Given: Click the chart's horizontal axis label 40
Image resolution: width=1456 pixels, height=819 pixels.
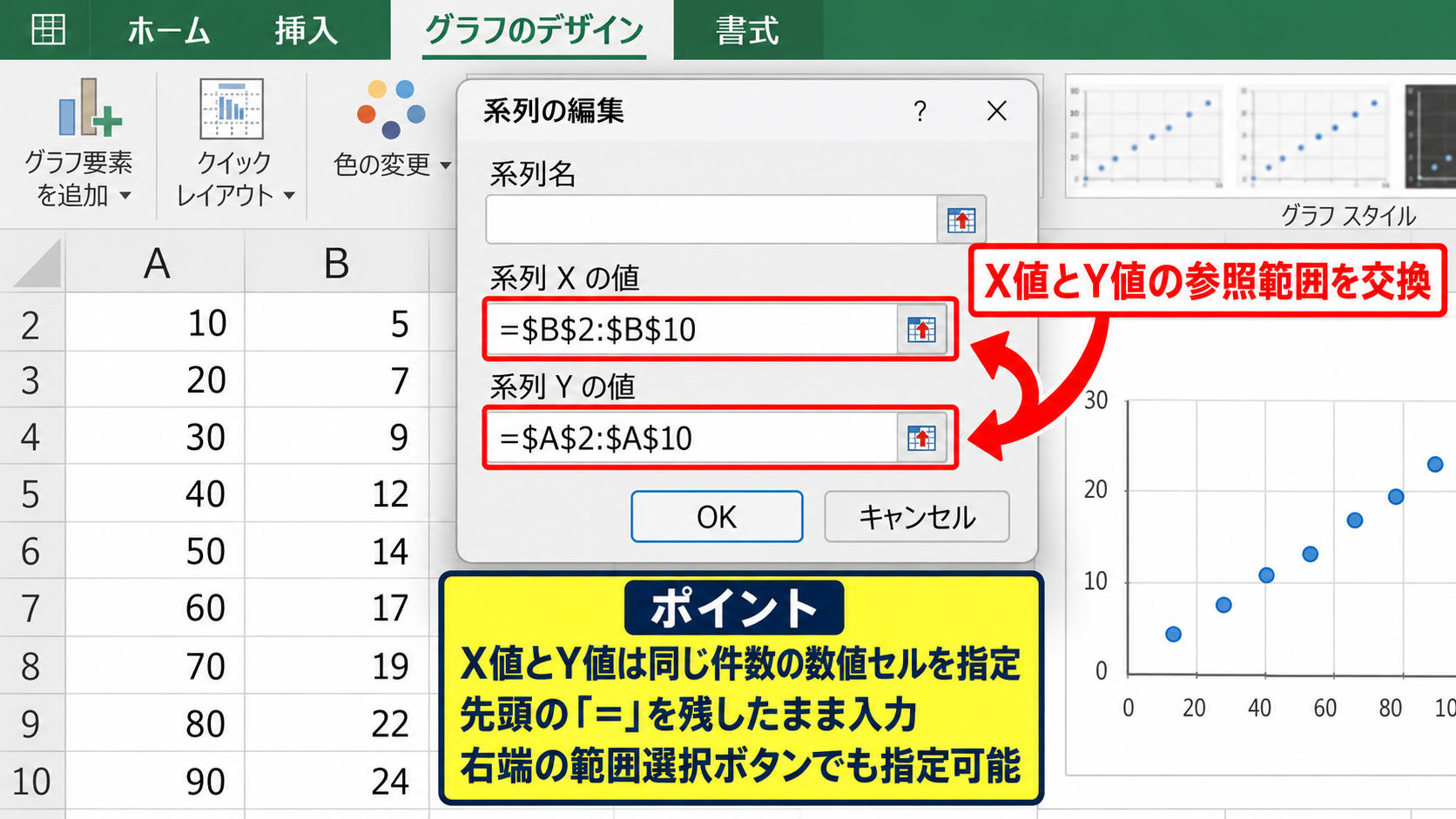Looking at the screenshot, I should coord(1259,708).
